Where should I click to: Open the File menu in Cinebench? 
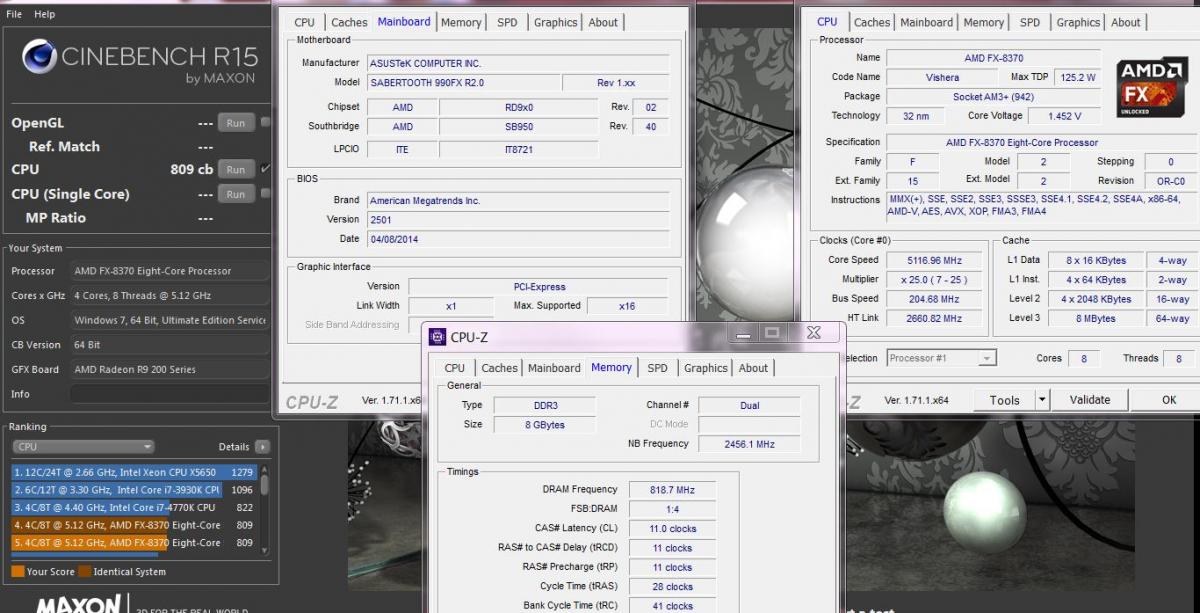pos(14,14)
